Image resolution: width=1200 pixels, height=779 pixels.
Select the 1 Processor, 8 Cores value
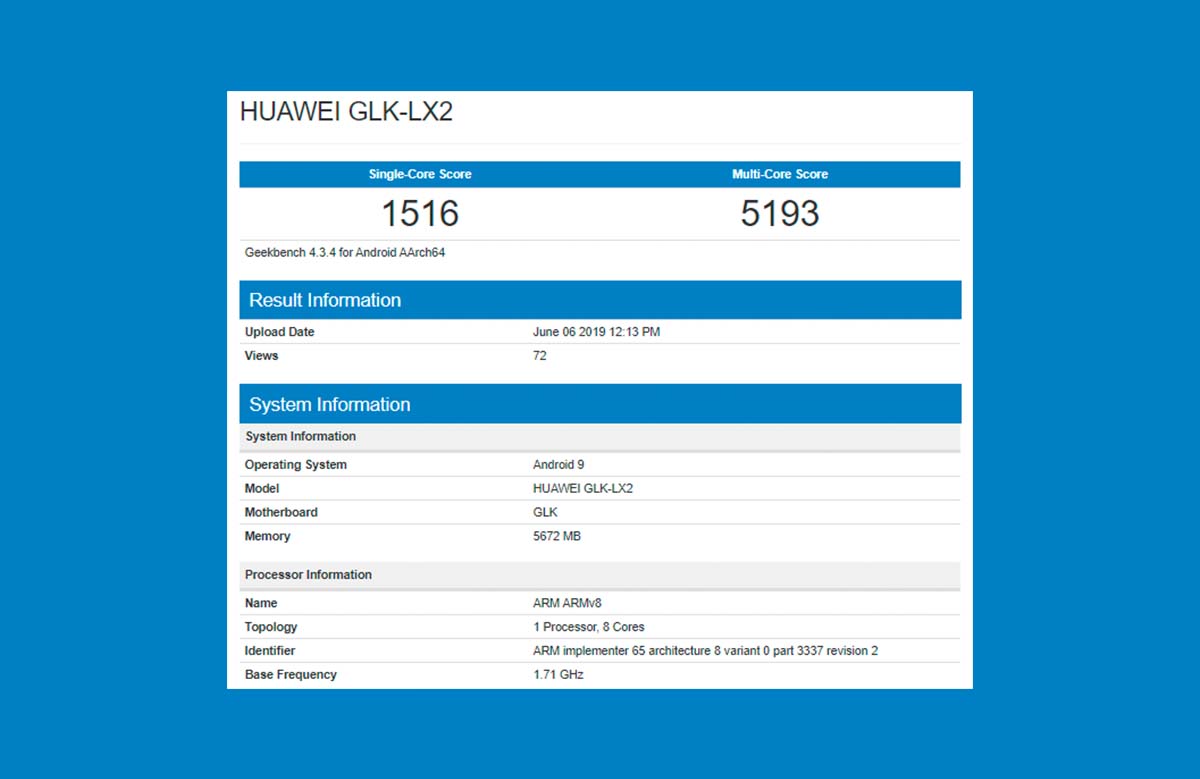pyautogui.click(x=589, y=628)
